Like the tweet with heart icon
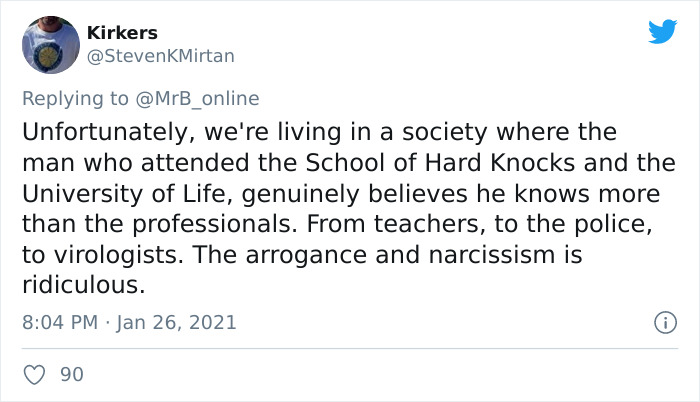The image size is (700, 402). [35, 375]
